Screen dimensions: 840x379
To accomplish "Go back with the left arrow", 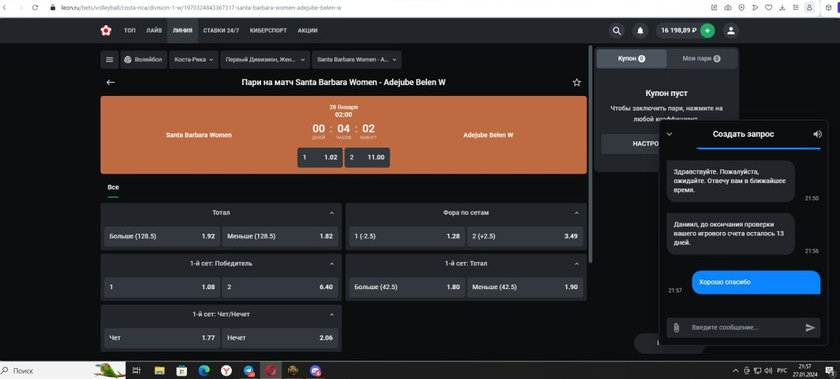I will point(110,82).
